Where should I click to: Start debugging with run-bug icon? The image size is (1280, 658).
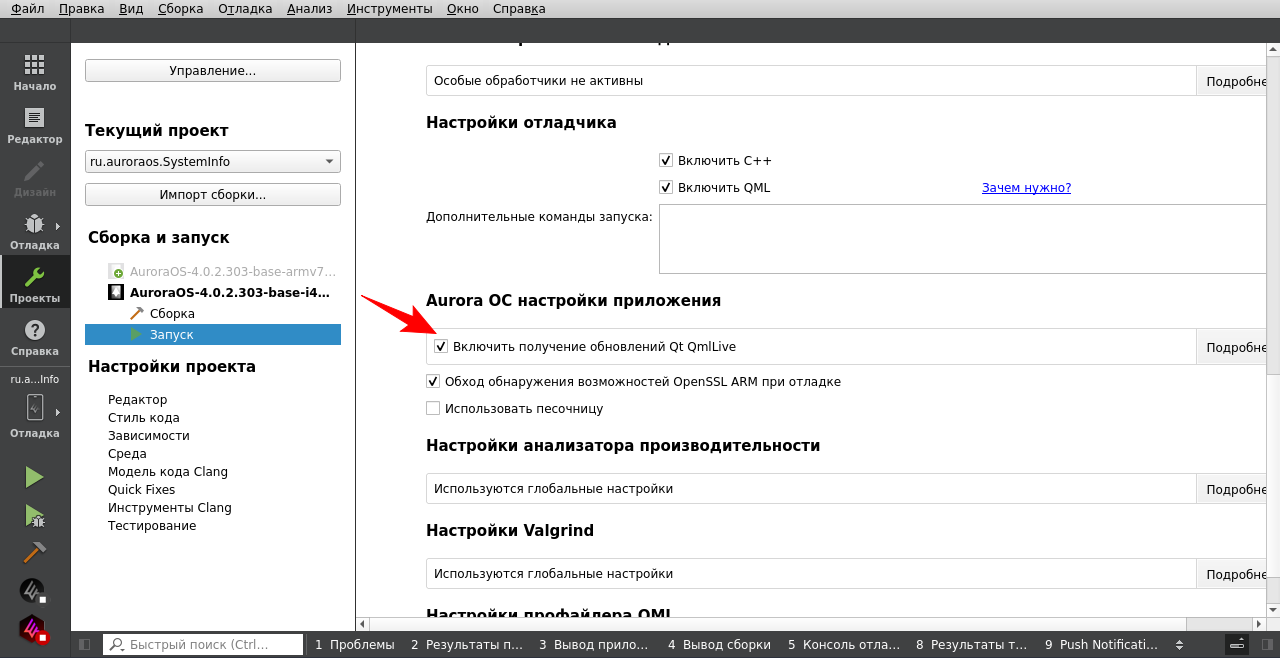pos(34,515)
